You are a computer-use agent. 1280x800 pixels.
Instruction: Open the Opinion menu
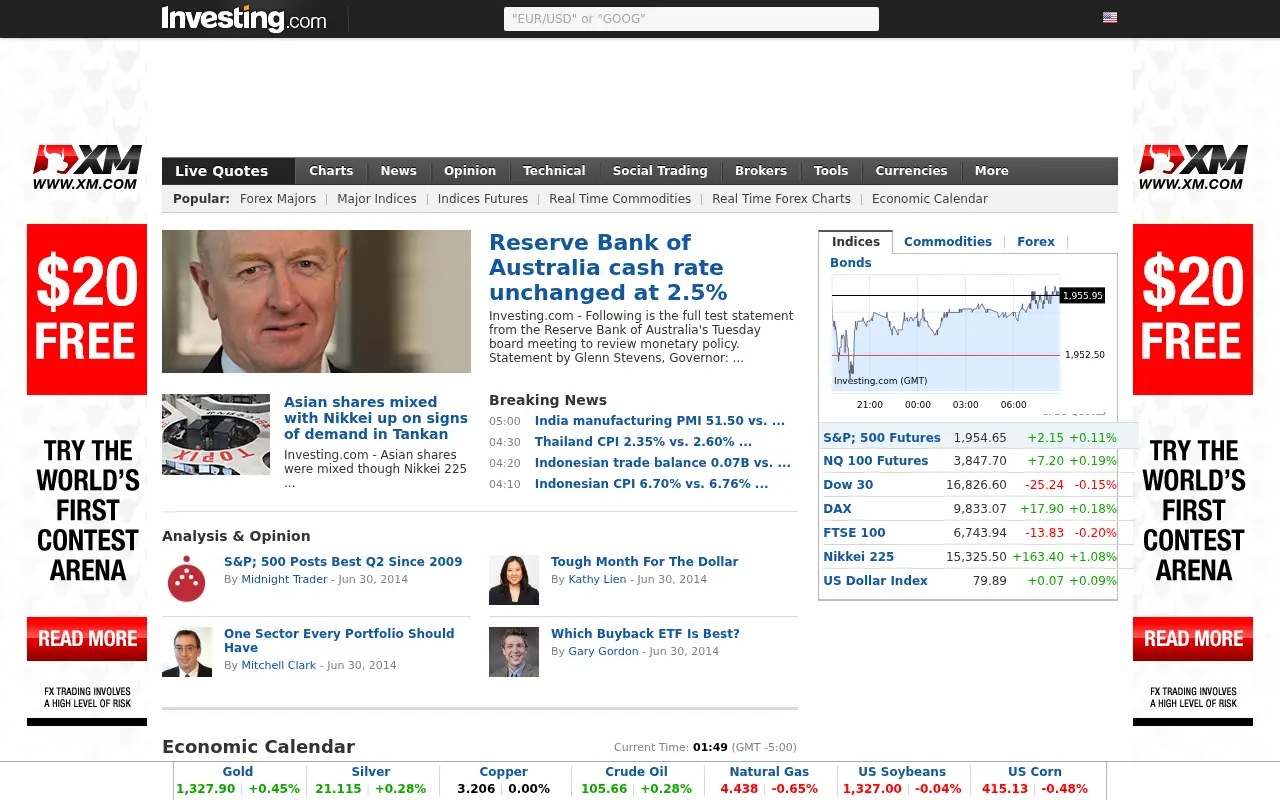point(470,171)
